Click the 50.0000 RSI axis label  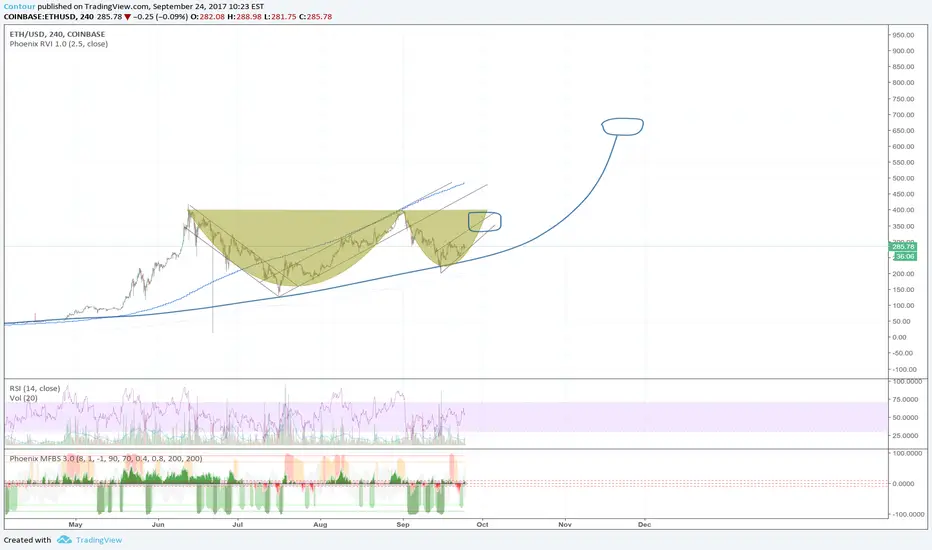tap(907, 417)
